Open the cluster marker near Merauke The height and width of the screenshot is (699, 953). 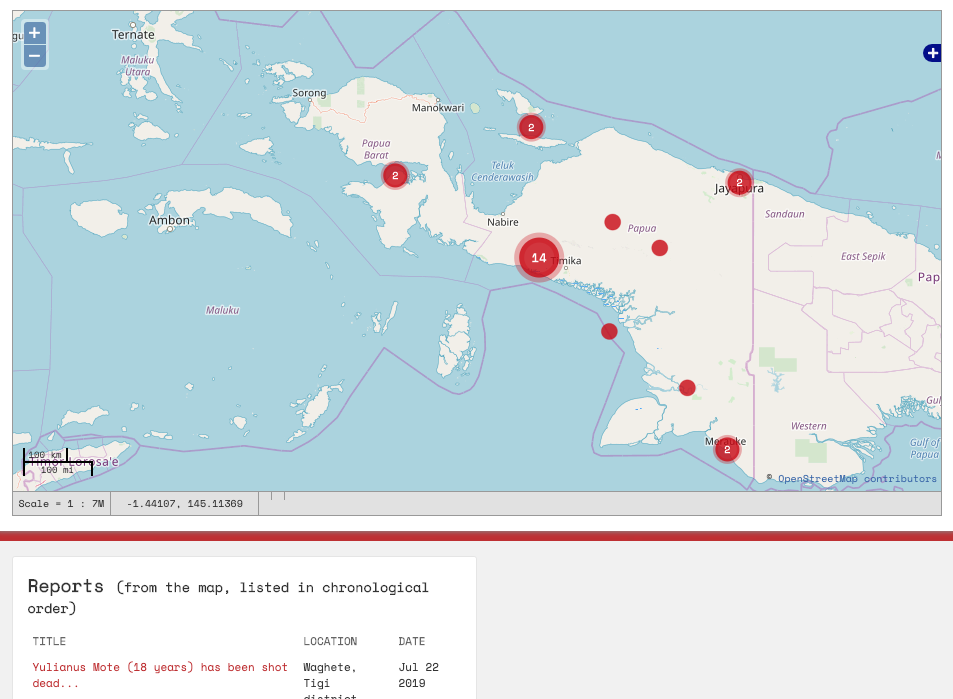(x=727, y=449)
